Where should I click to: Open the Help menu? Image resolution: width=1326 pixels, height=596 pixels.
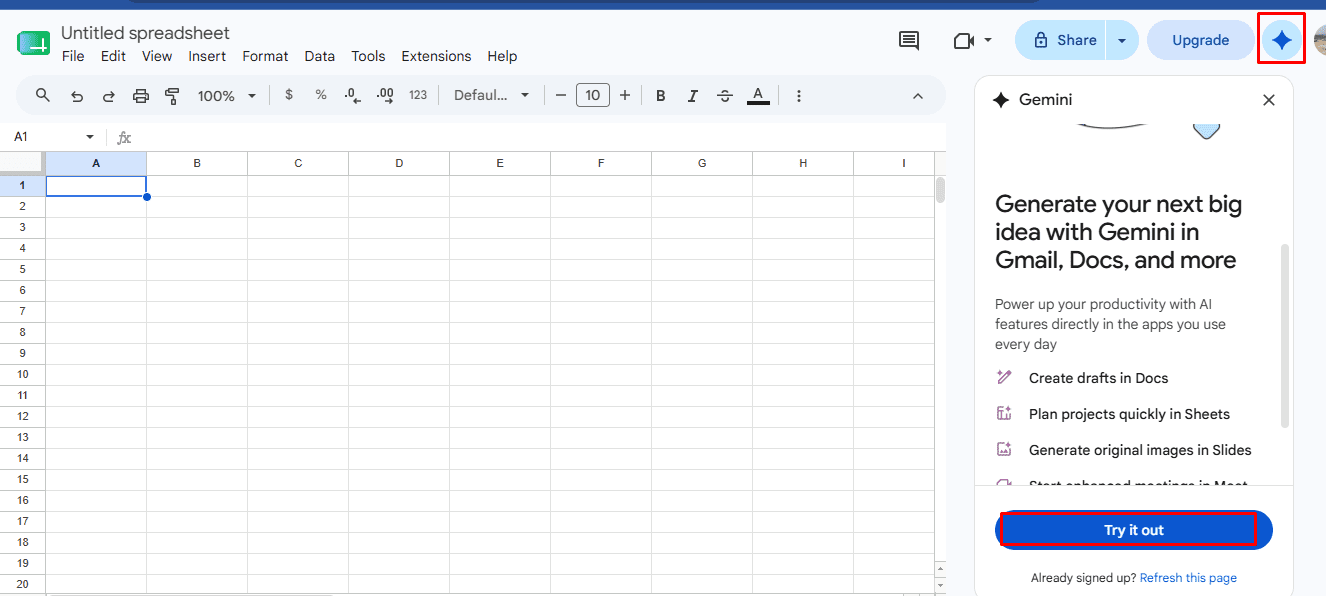click(502, 56)
